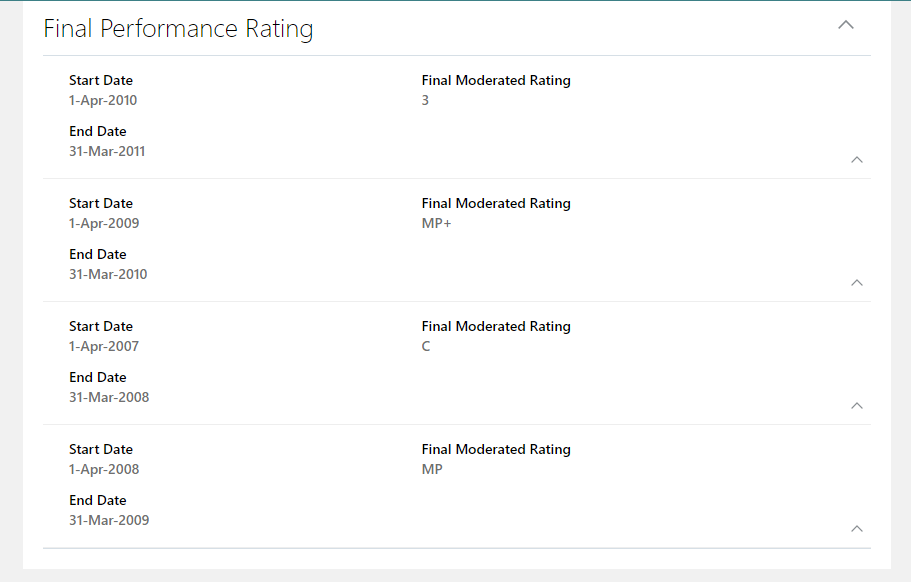911x582 pixels.
Task: Click the End Date label in the first record
Action: (97, 131)
